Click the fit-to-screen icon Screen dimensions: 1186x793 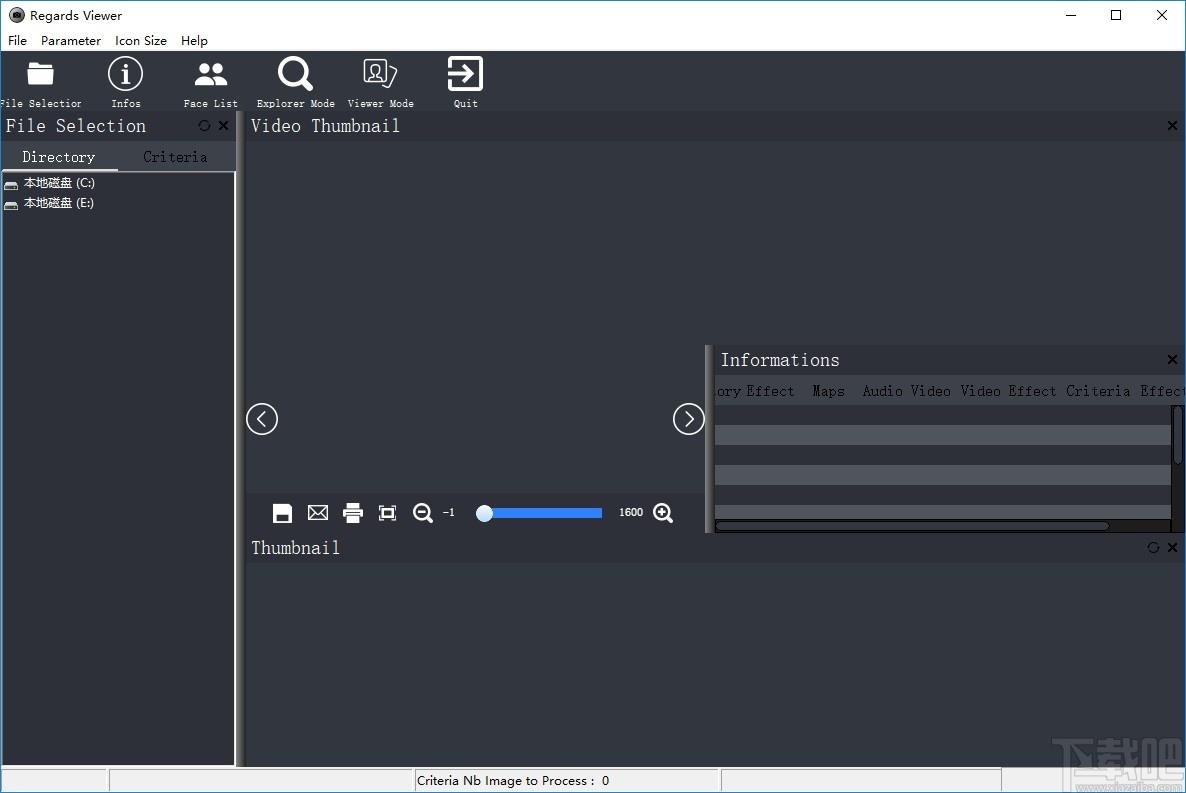point(387,513)
